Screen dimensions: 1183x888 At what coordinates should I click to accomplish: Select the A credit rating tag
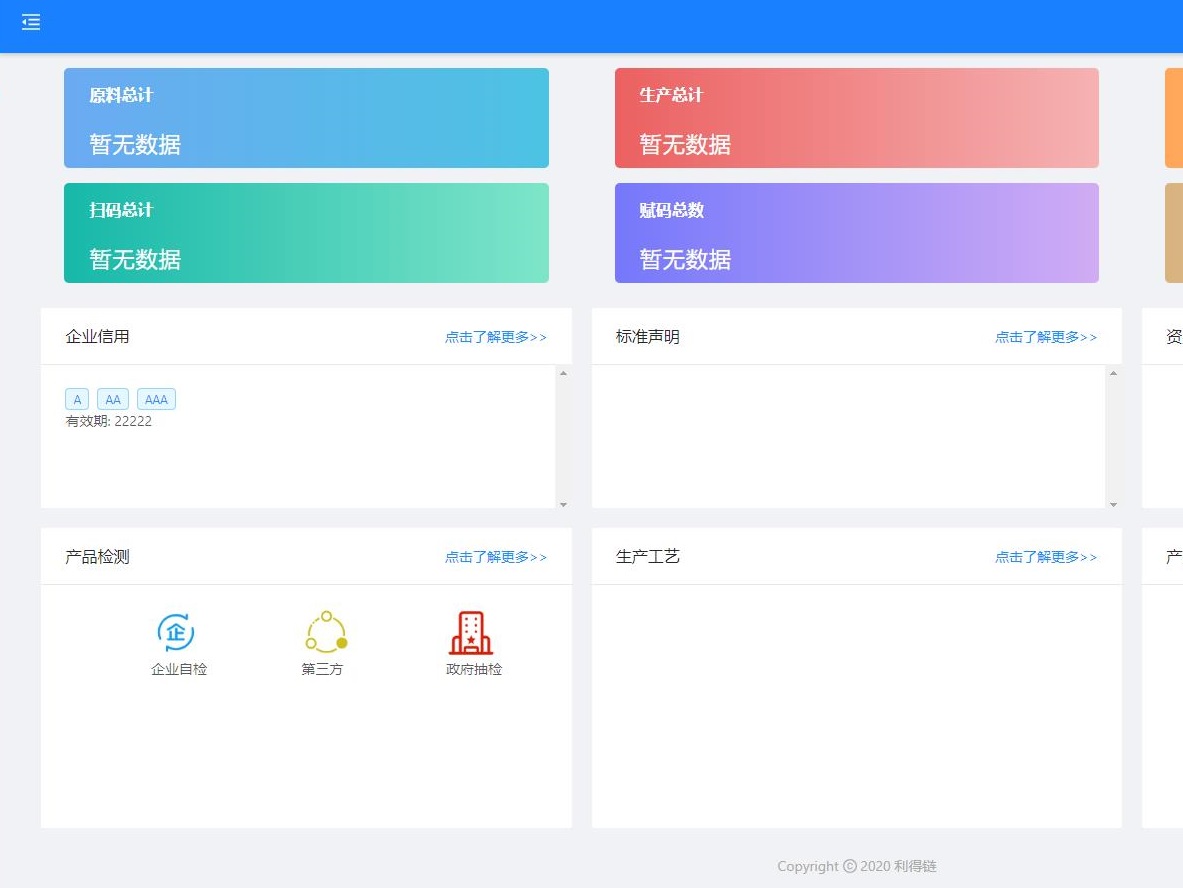tap(77, 399)
